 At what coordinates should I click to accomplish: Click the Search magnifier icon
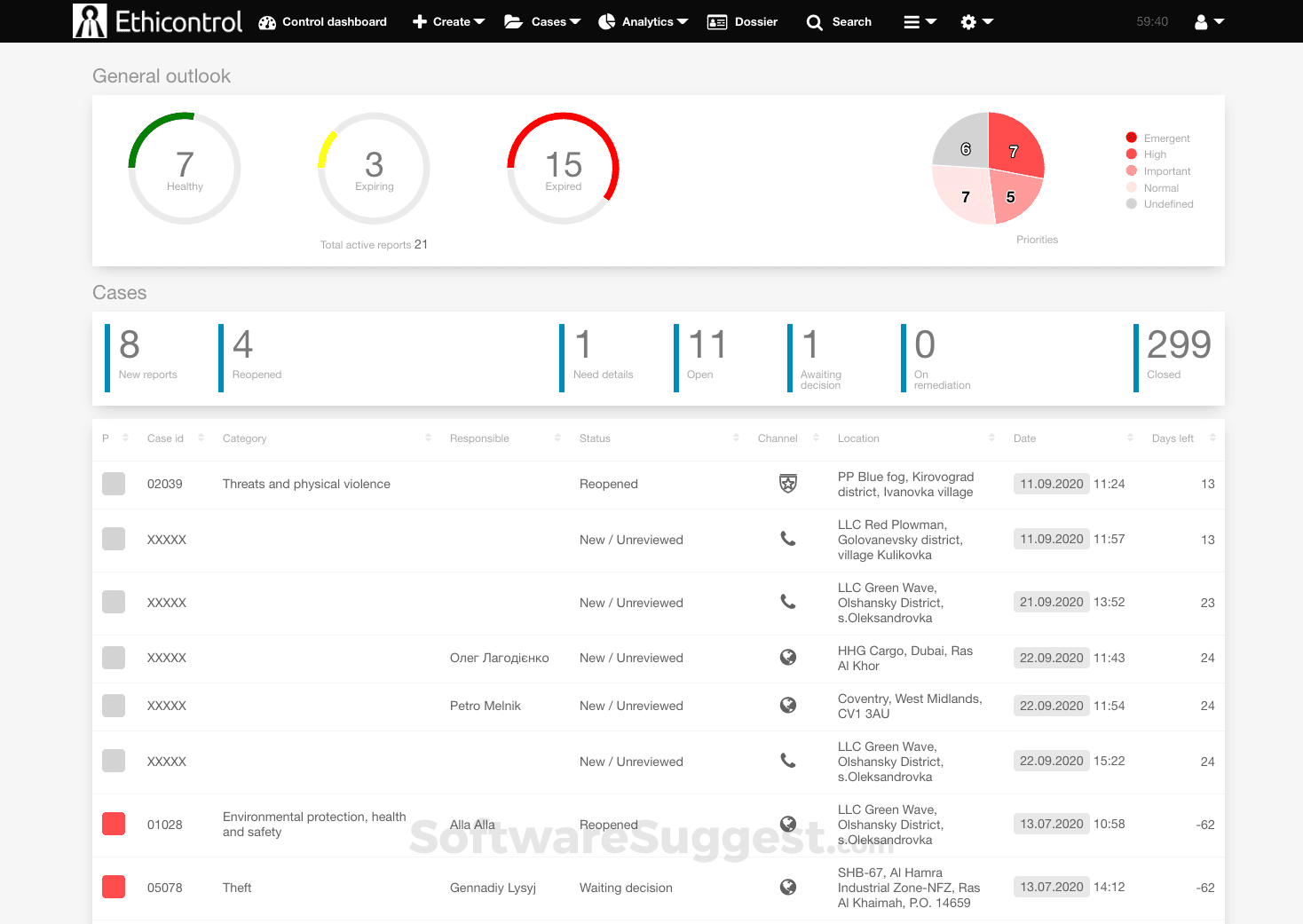click(x=814, y=21)
